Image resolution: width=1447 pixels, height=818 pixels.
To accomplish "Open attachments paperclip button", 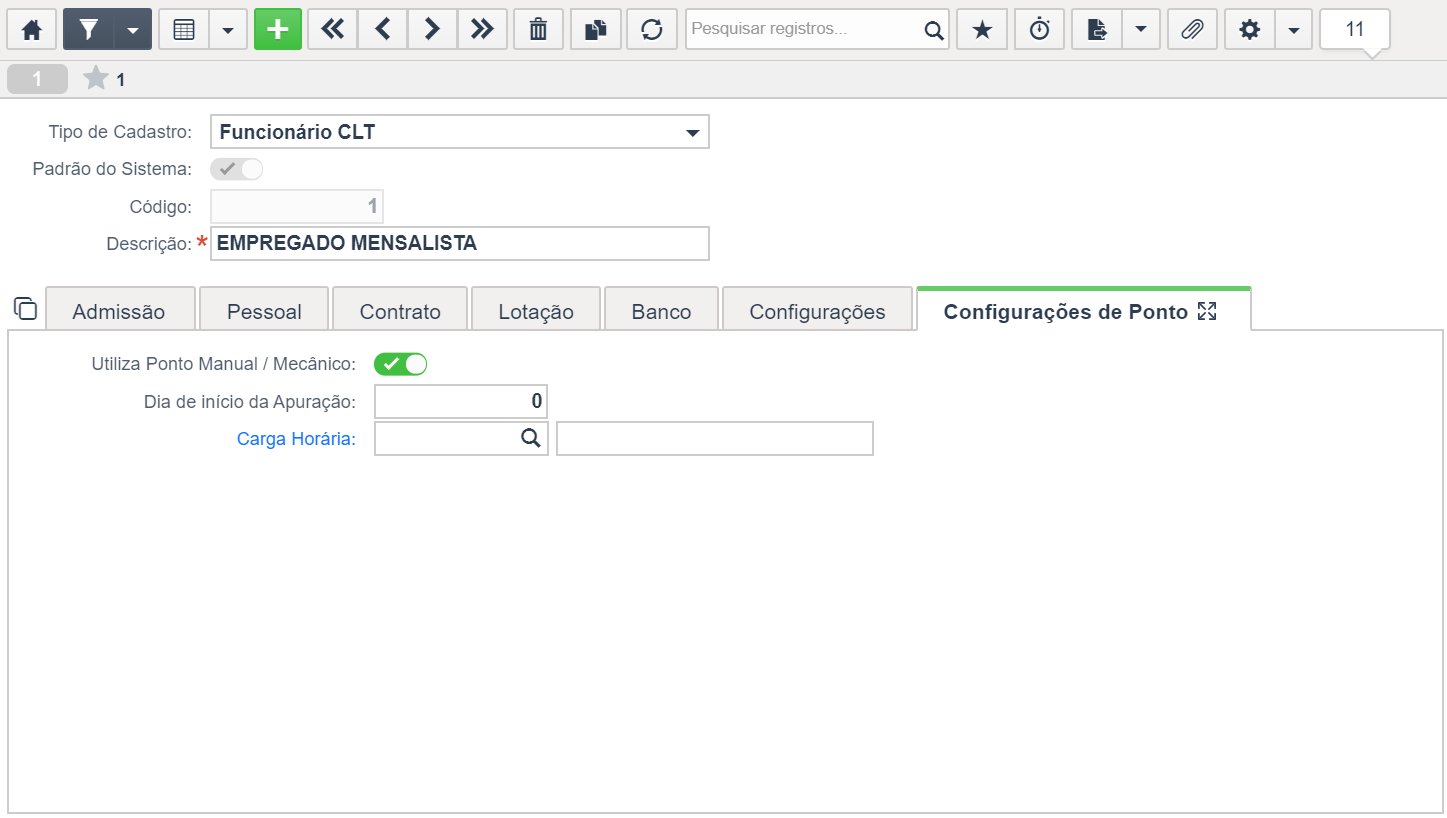I will click(1192, 30).
